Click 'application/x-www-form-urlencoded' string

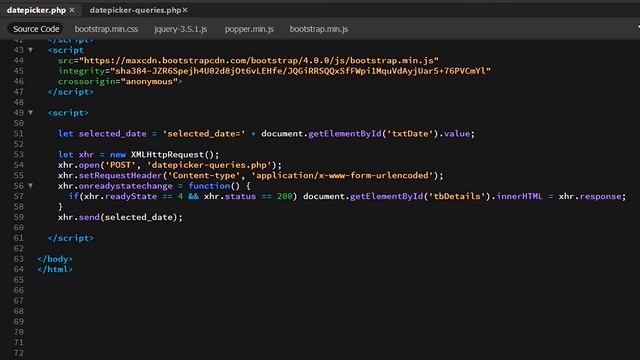342,175
